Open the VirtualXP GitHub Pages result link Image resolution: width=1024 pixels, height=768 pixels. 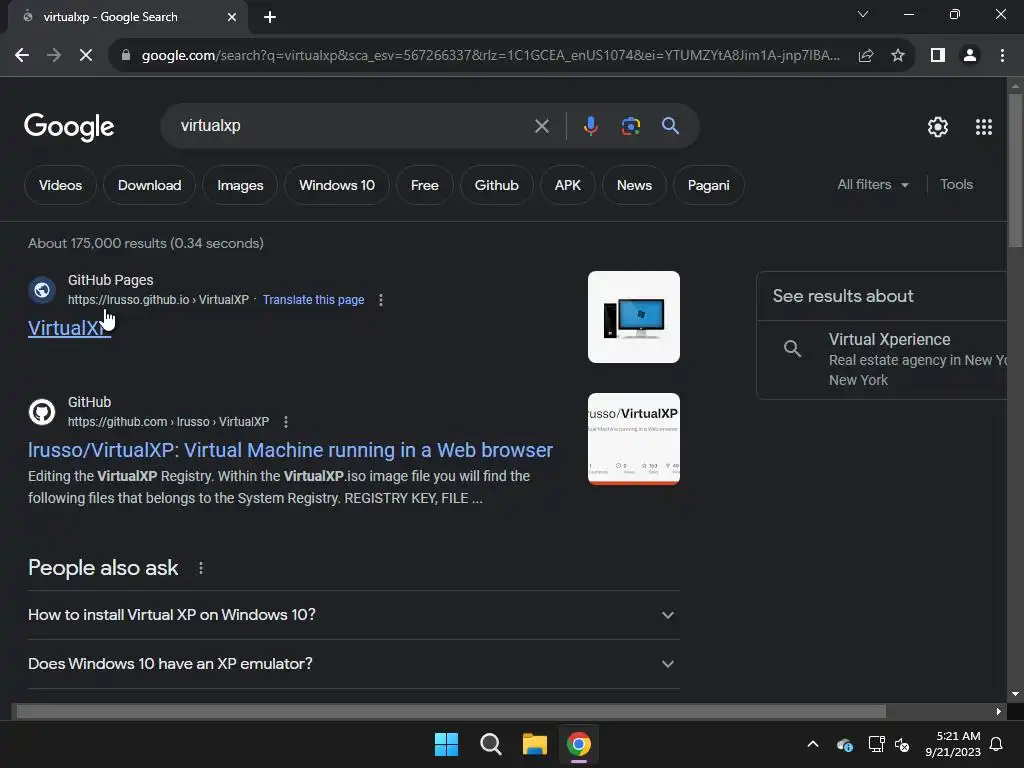point(69,328)
